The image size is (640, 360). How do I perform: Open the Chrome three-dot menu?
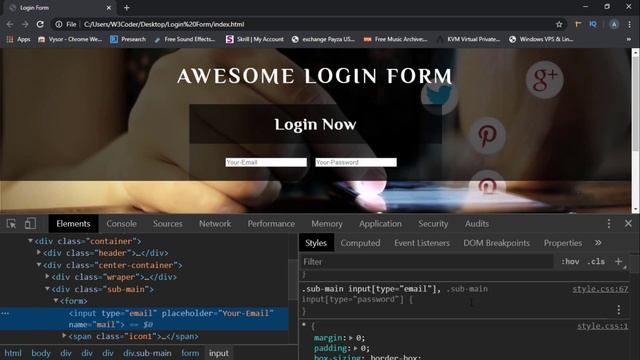click(630, 24)
